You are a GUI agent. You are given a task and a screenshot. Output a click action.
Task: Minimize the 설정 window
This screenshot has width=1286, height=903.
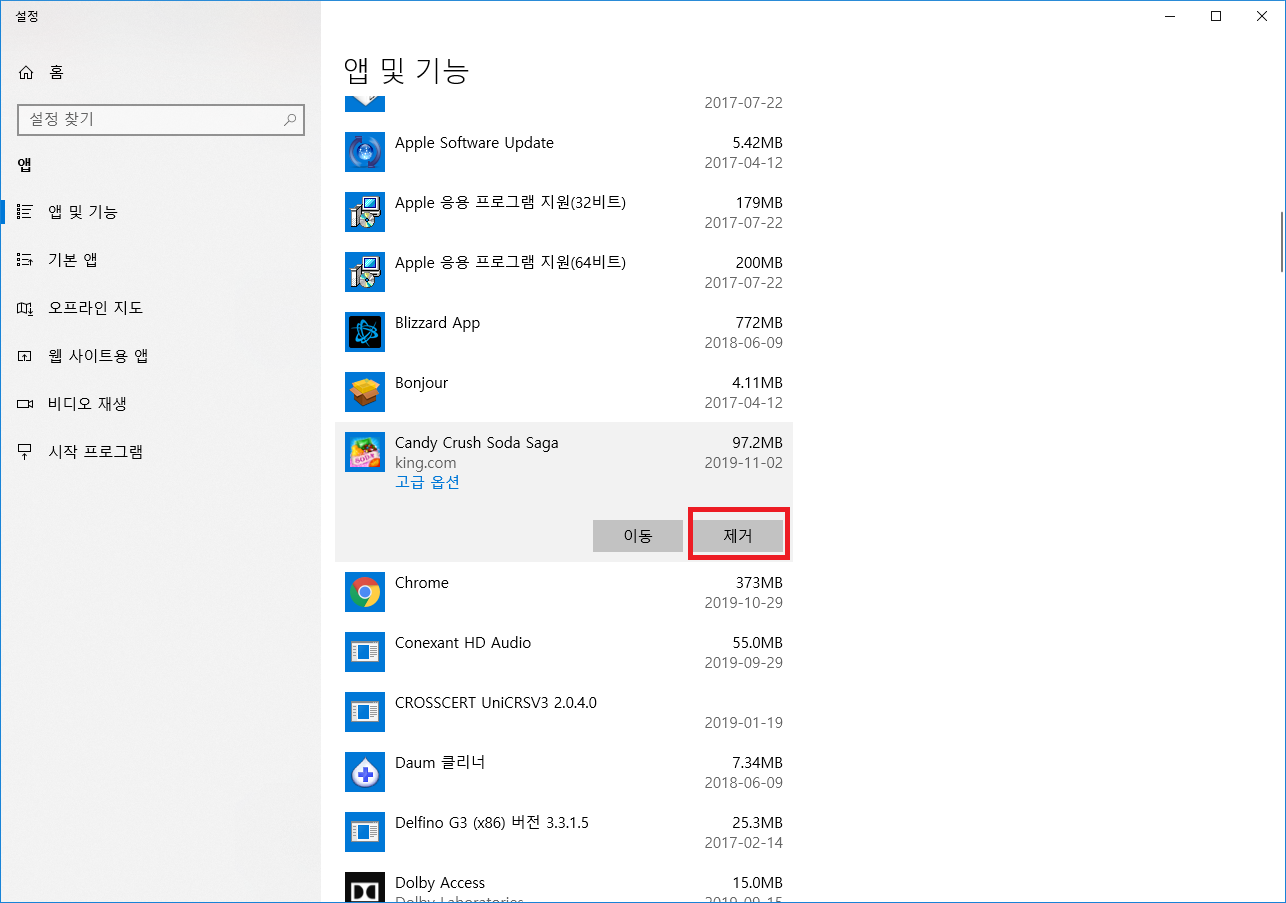(1170, 16)
